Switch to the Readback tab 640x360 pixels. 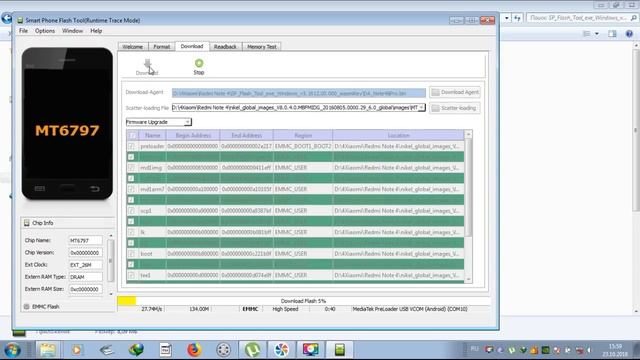pos(225,47)
